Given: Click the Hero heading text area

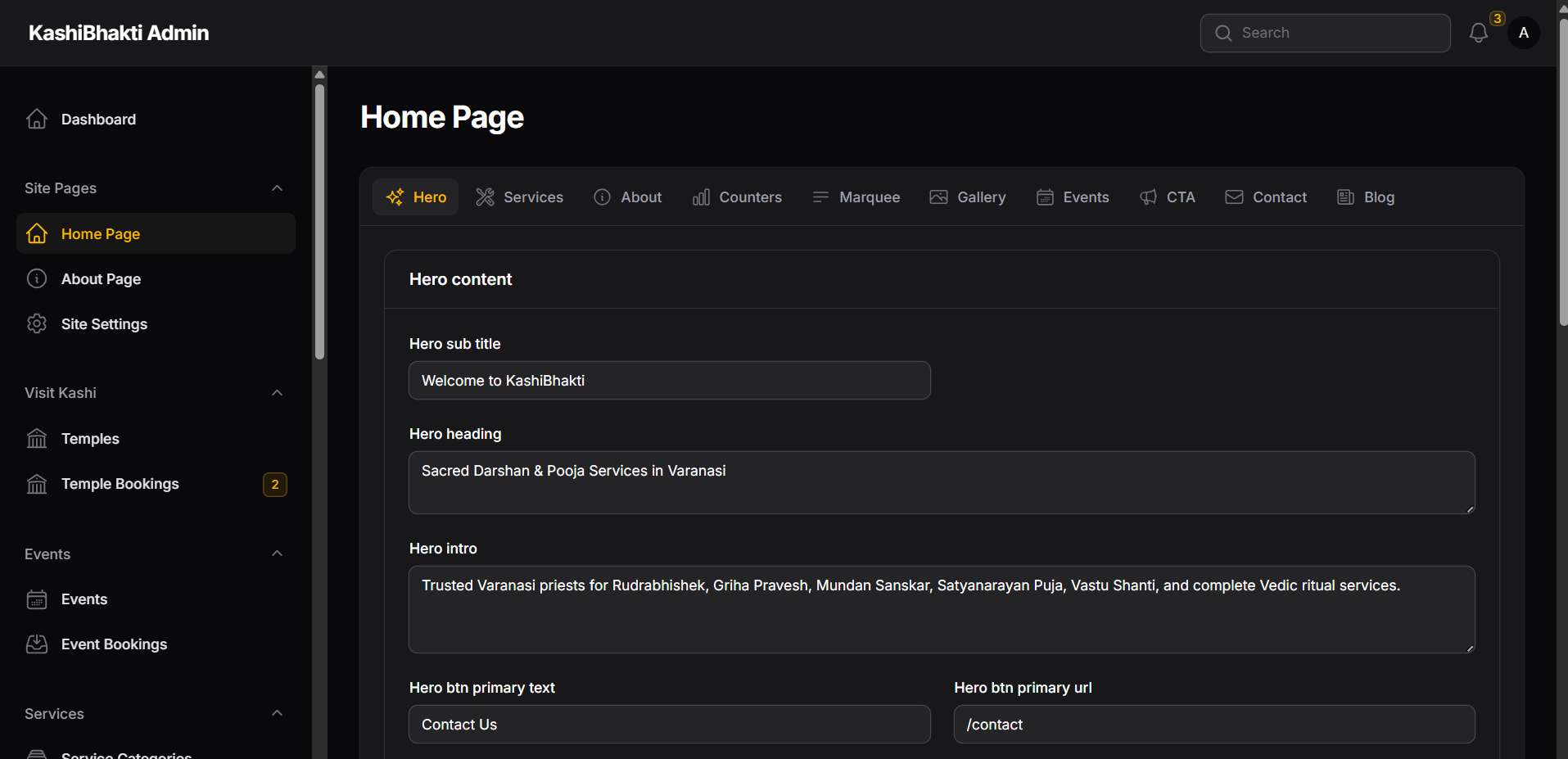Looking at the screenshot, I should click(x=942, y=483).
